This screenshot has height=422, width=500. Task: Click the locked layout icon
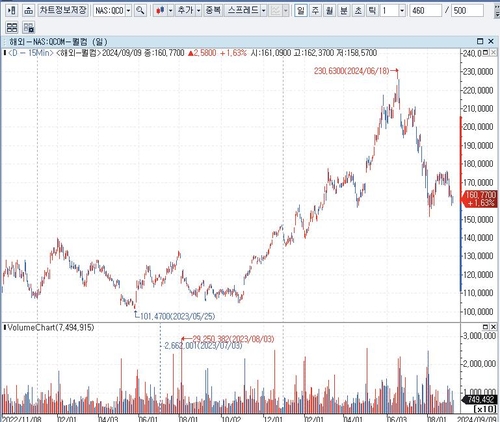(29, 27)
